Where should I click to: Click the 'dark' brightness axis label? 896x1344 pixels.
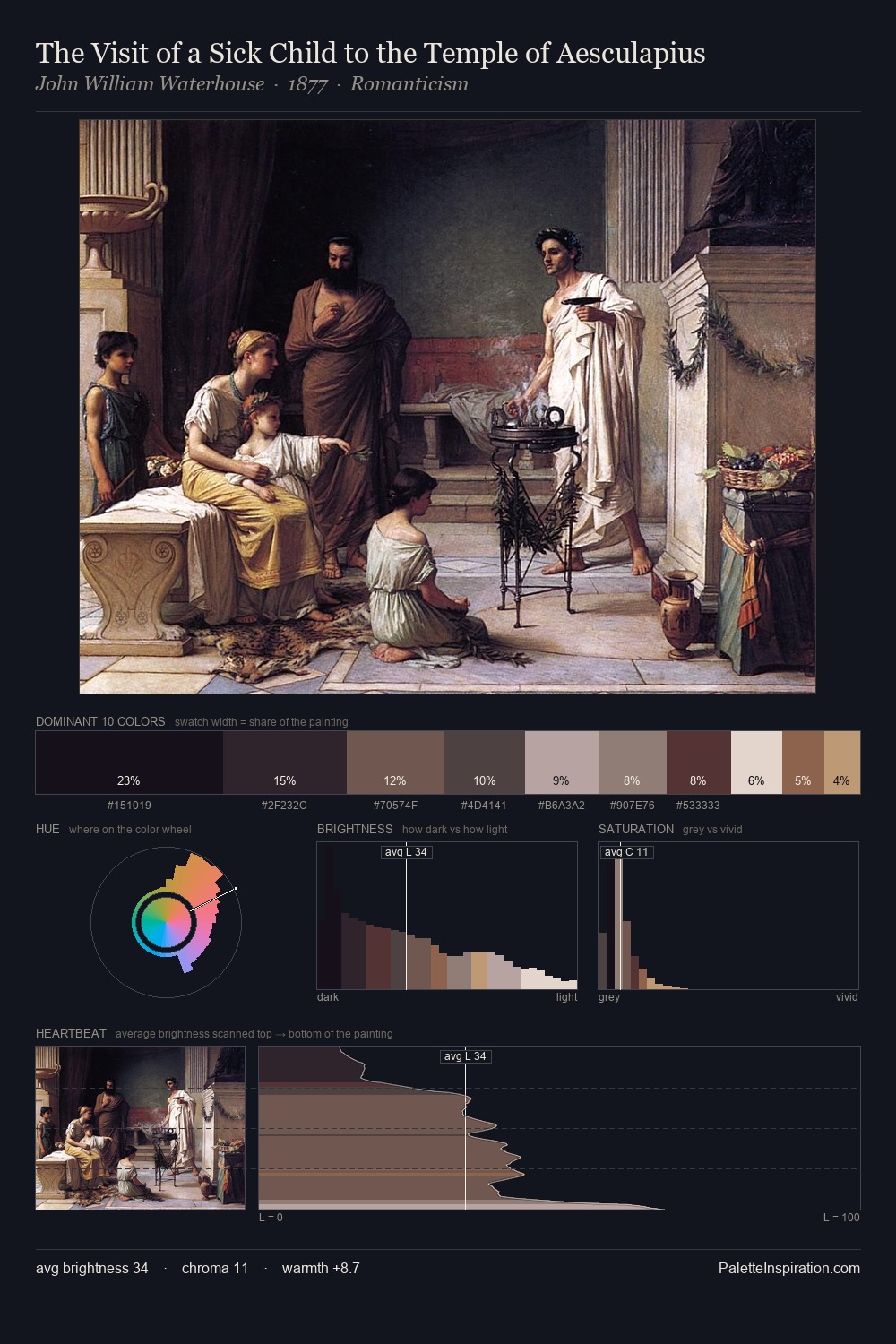point(328,997)
